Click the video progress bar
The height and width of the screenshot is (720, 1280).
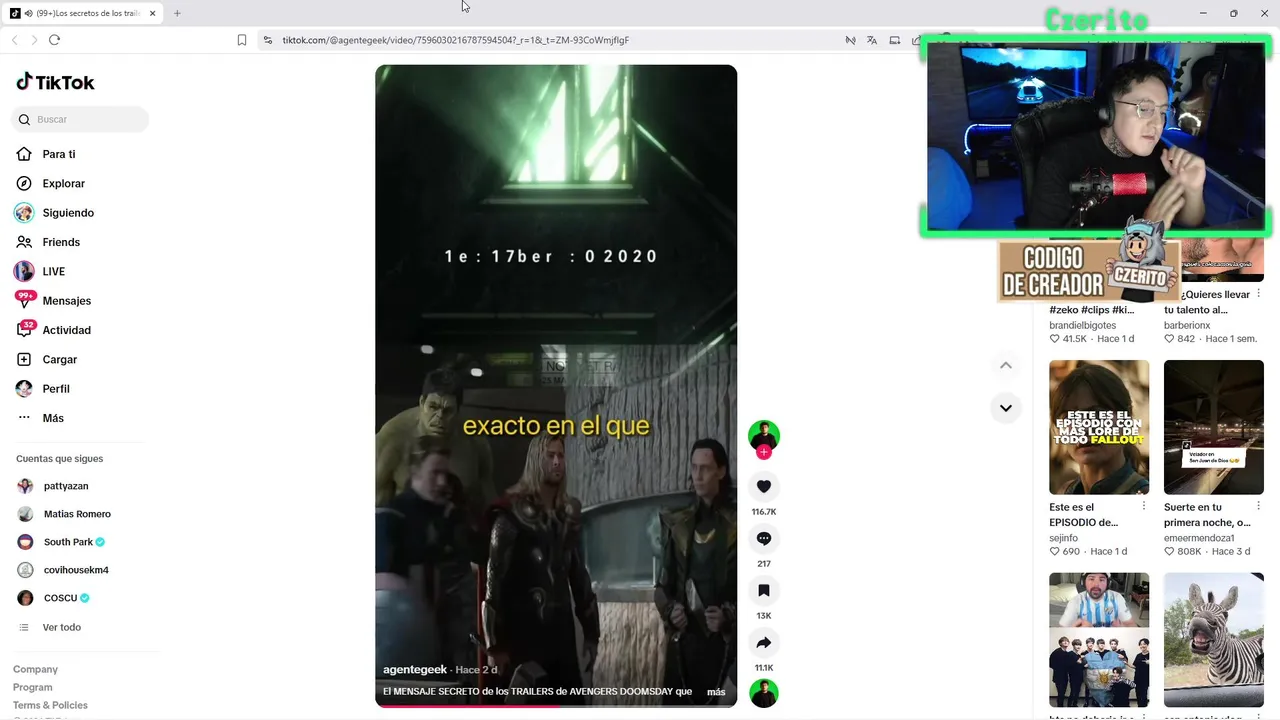[x=556, y=706]
